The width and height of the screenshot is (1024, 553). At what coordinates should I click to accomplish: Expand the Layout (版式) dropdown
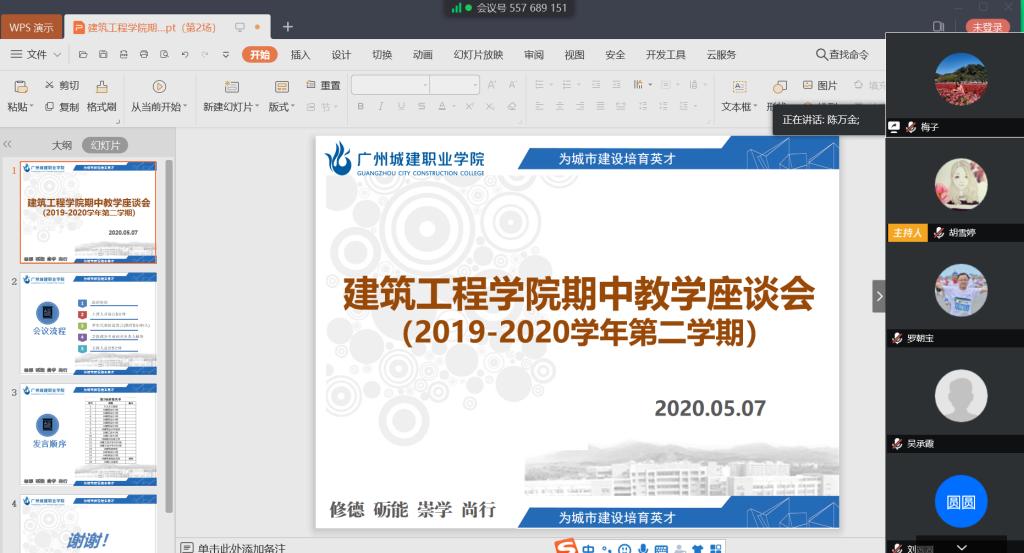(281, 107)
